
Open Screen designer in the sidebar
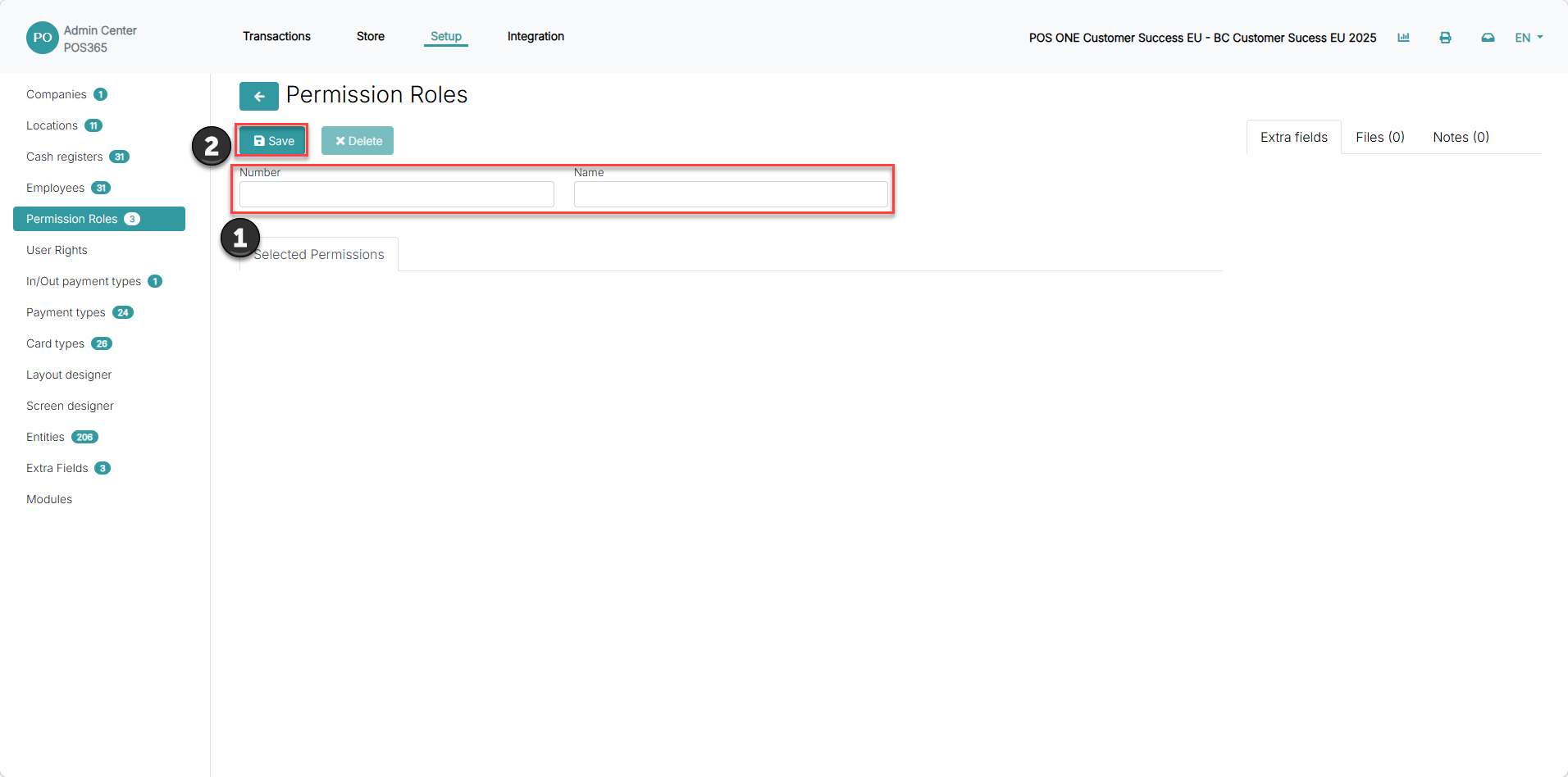(70, 406)
